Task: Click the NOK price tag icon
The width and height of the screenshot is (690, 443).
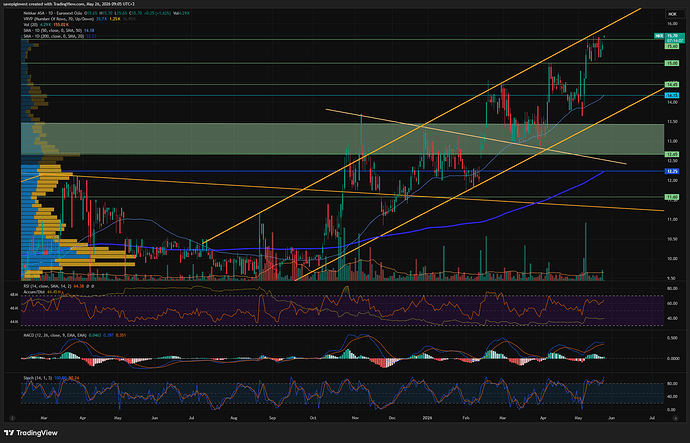Action: point(659,36)
